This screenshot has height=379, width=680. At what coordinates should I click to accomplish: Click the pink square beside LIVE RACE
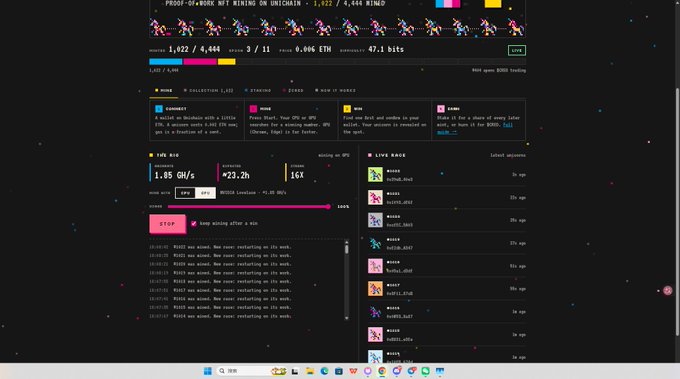point(370,155)
